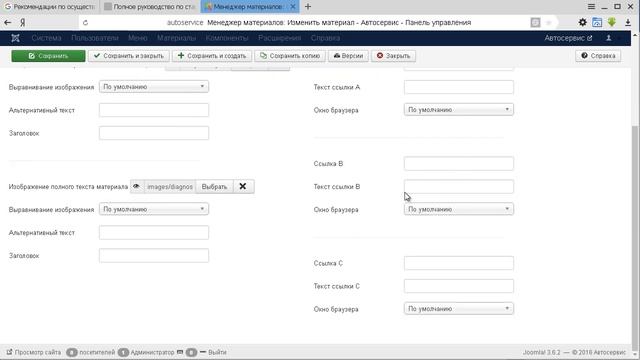The image size is (640, 360).
Task: Click Выбрать to choose full text image
Action: coord(214,187)
